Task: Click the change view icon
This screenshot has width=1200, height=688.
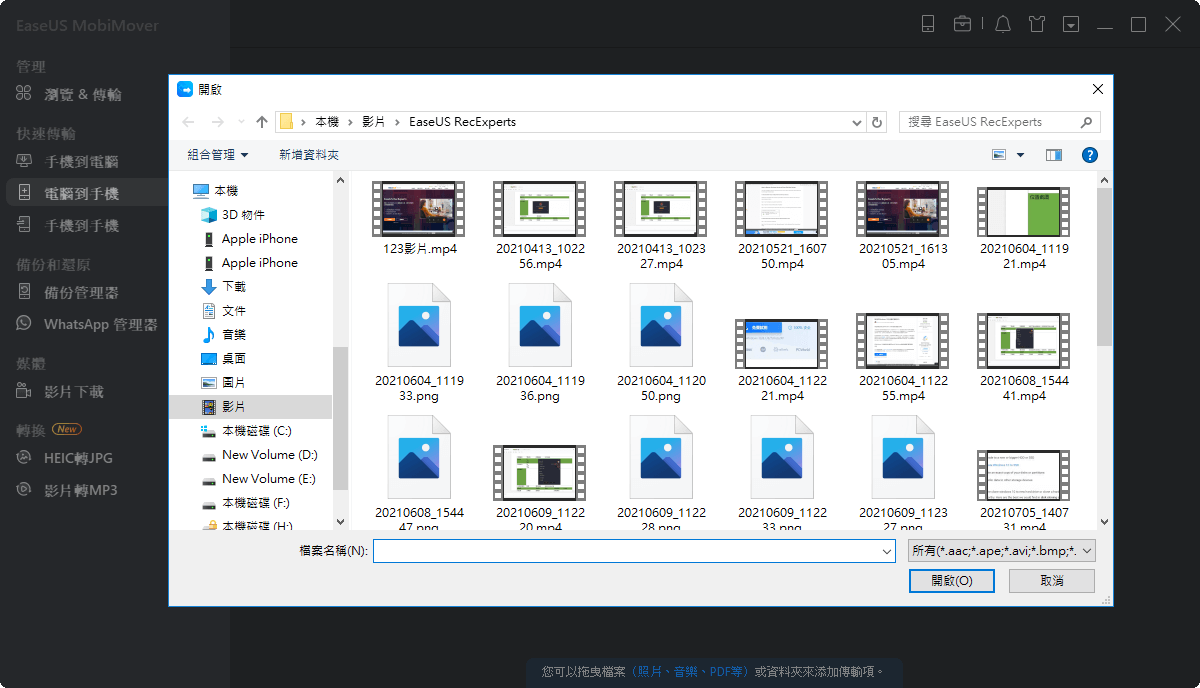Action: 998,155
